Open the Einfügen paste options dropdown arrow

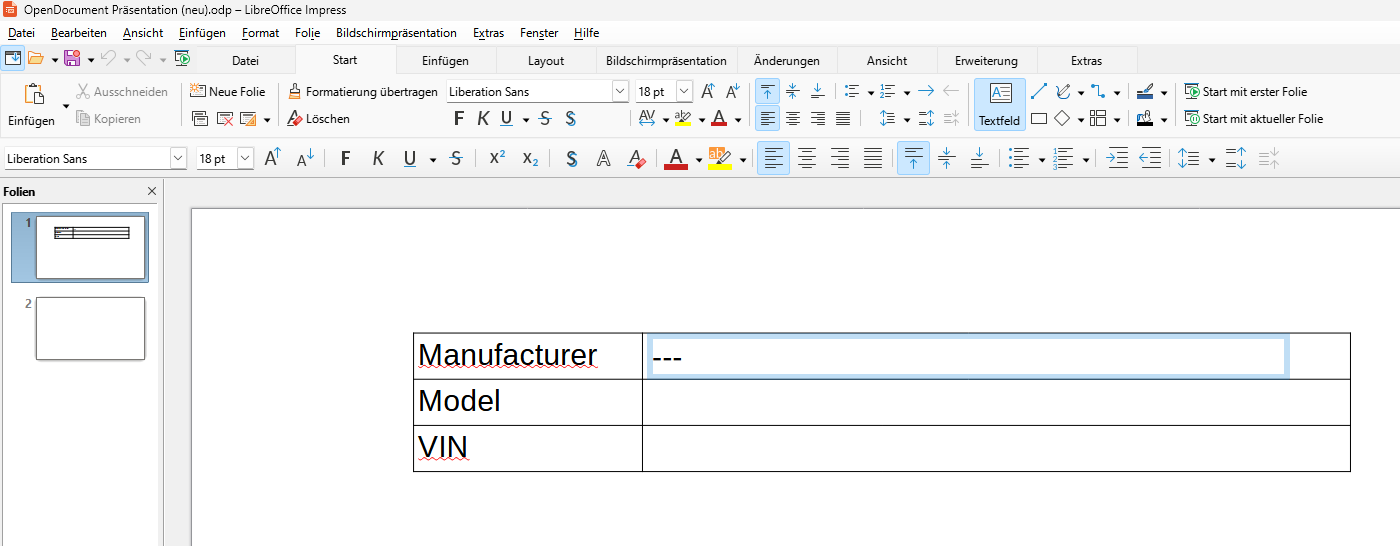point(66,106)
